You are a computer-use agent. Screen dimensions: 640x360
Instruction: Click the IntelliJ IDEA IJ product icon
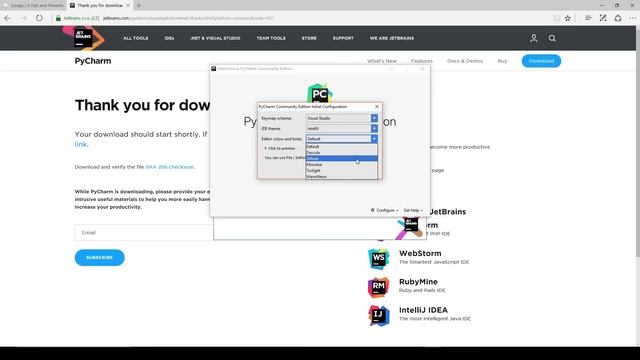click(x=378, y=315)
